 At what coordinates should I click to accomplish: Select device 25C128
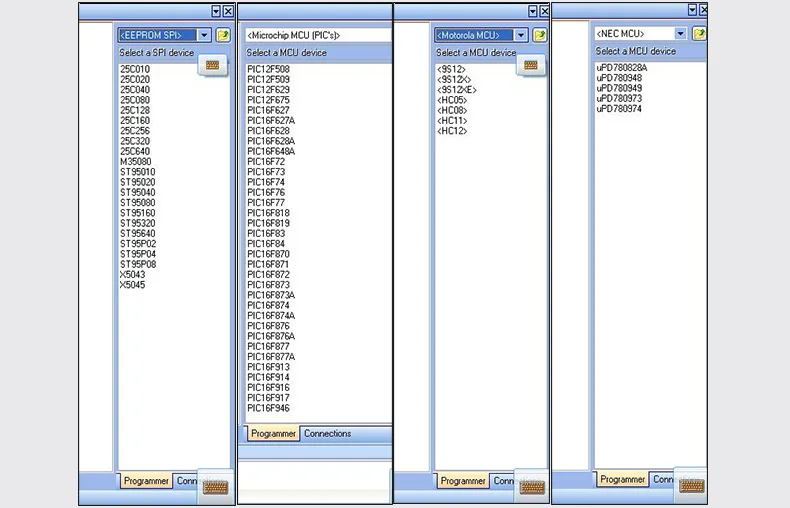tap(135, 110)
